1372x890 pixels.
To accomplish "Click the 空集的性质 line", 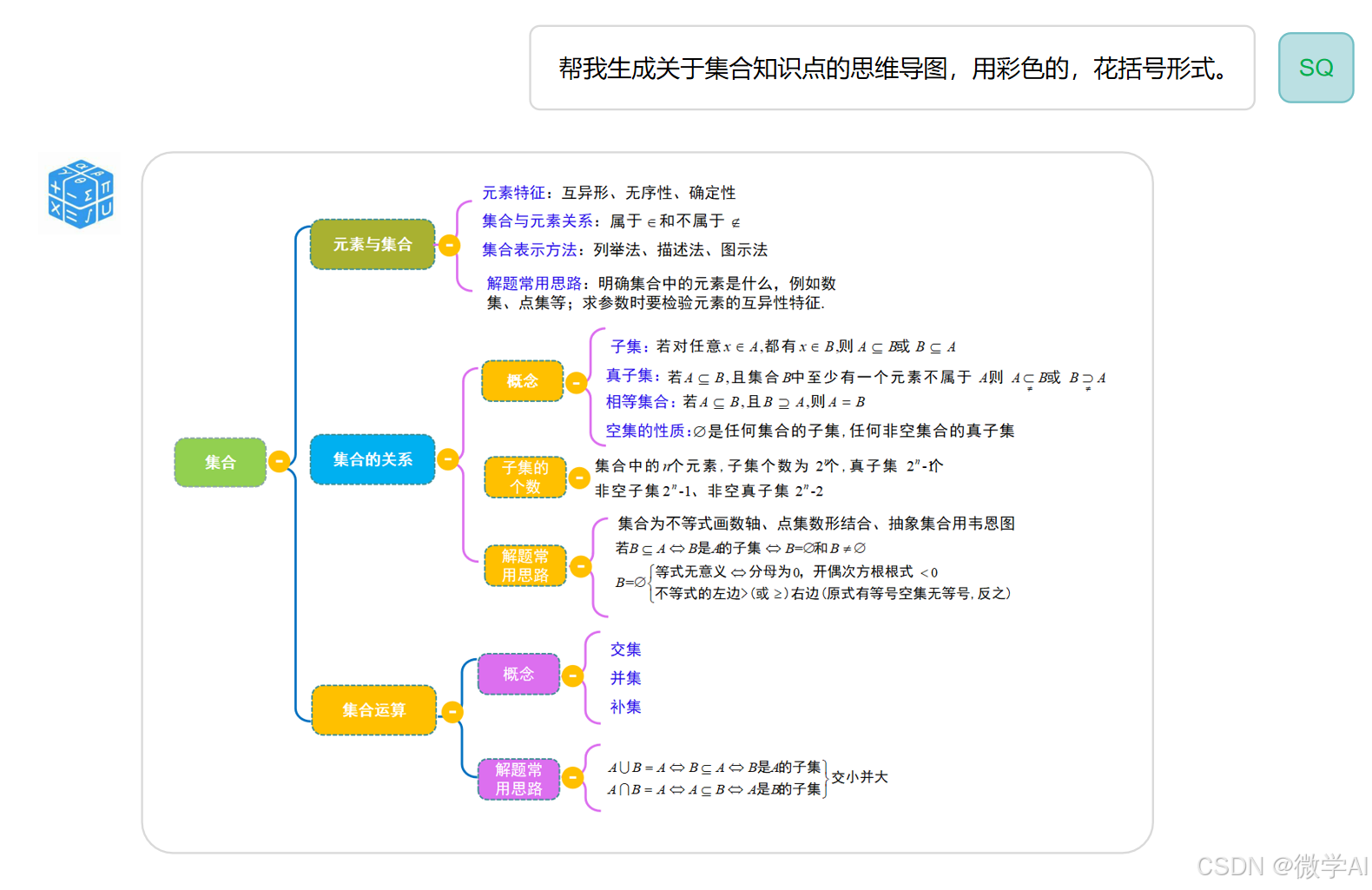I will (810, 431).
